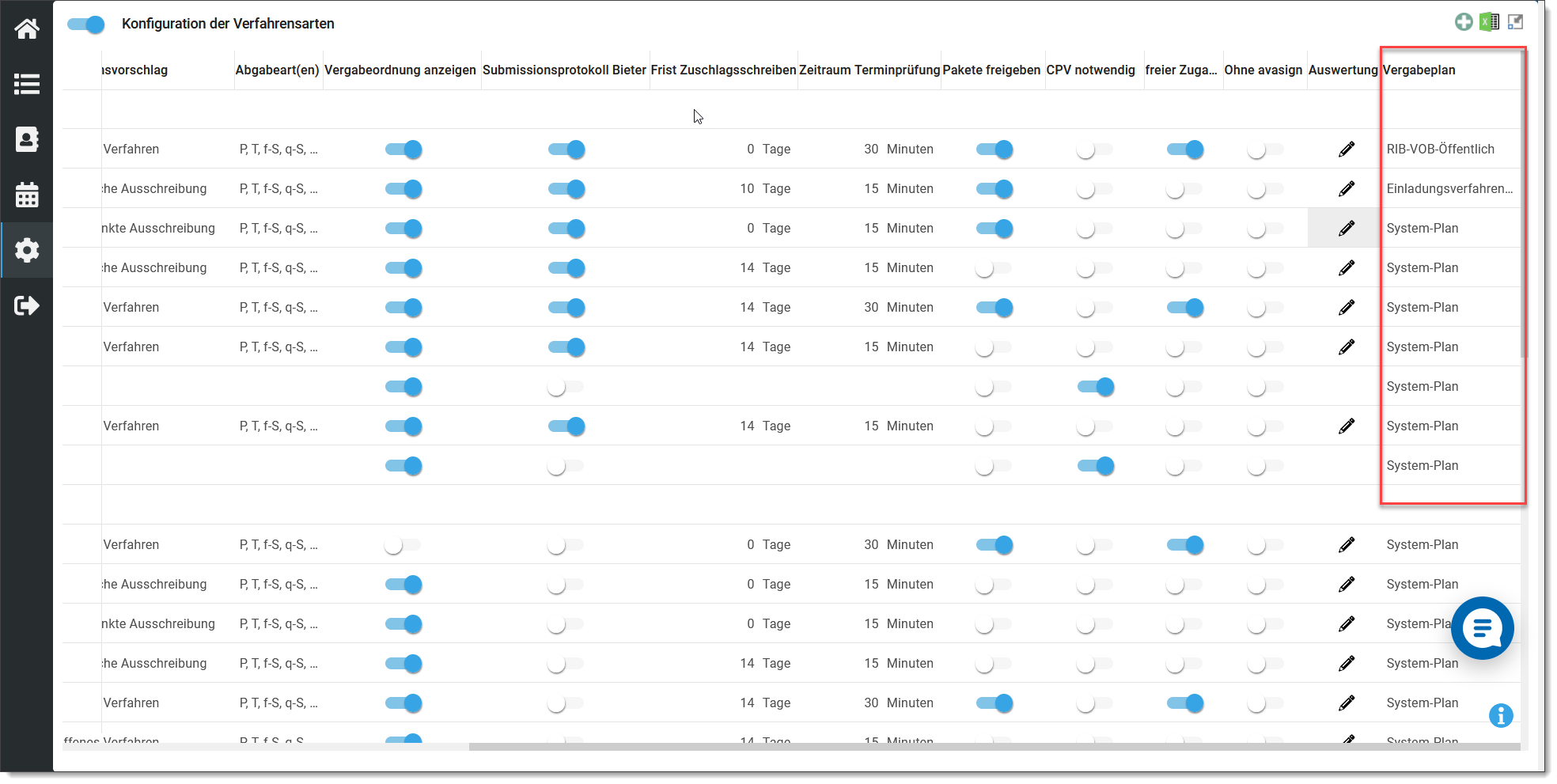
Task: Click the Auswertung column header
Action: (x=1343, y=70)
